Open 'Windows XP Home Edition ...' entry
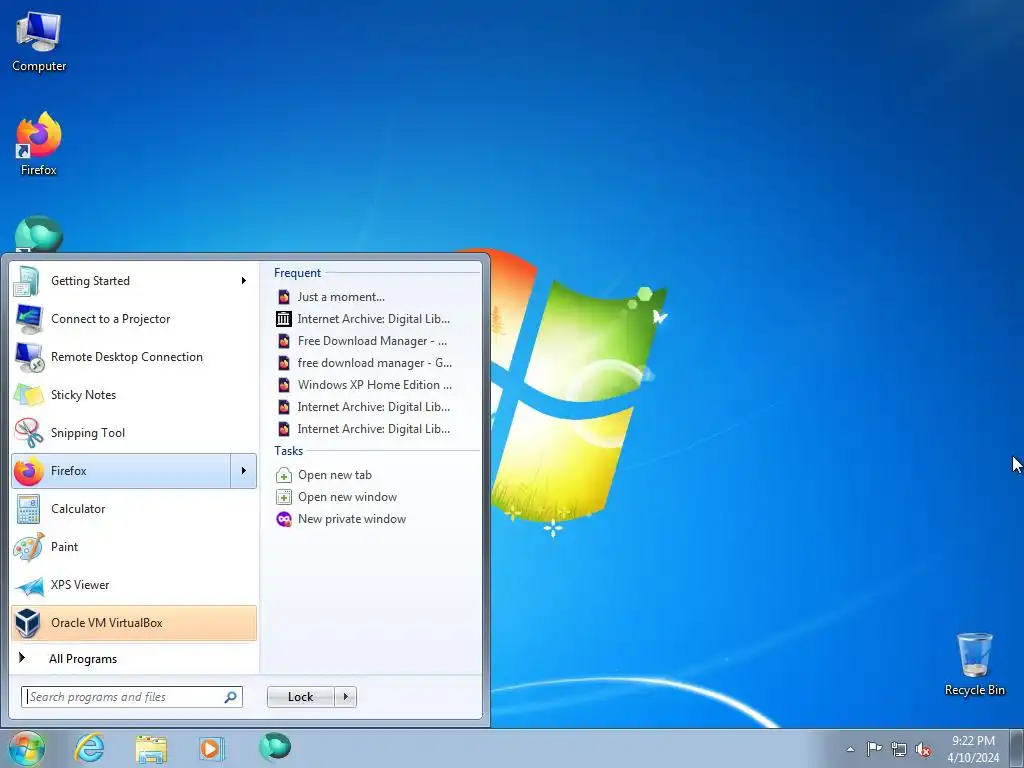 point(376,385)
